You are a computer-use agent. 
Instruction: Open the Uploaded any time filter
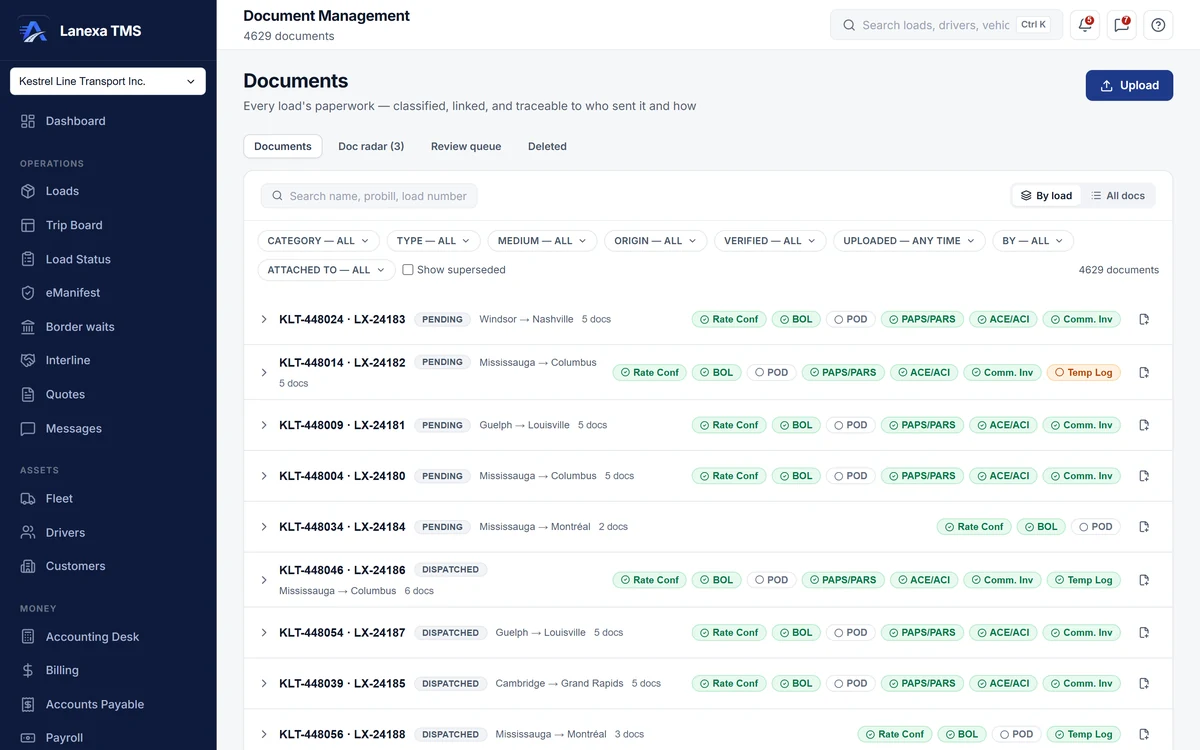pyautogui.click(x=909, y=241)
